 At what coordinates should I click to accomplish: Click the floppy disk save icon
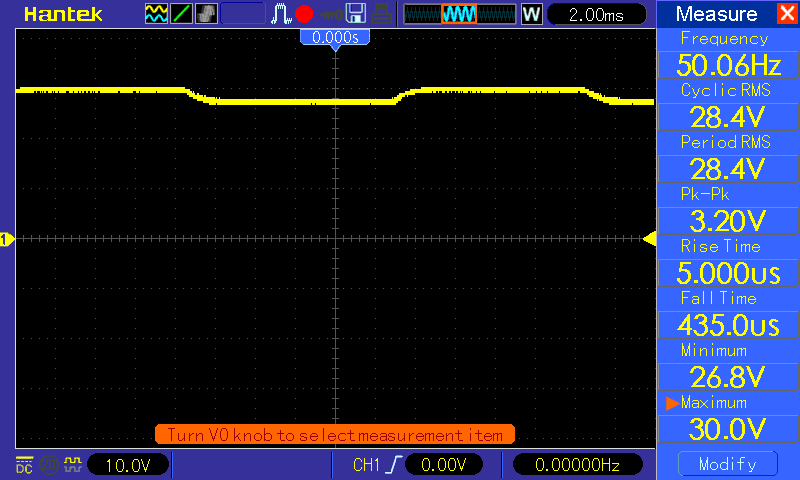(356, 14)
